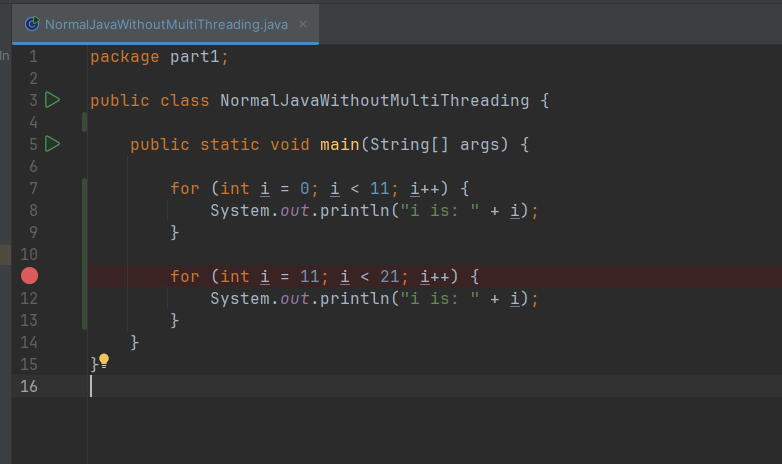Click the VCS change marker beside line 4
This screenshot has width=782, height=464.
coord(85,122)
